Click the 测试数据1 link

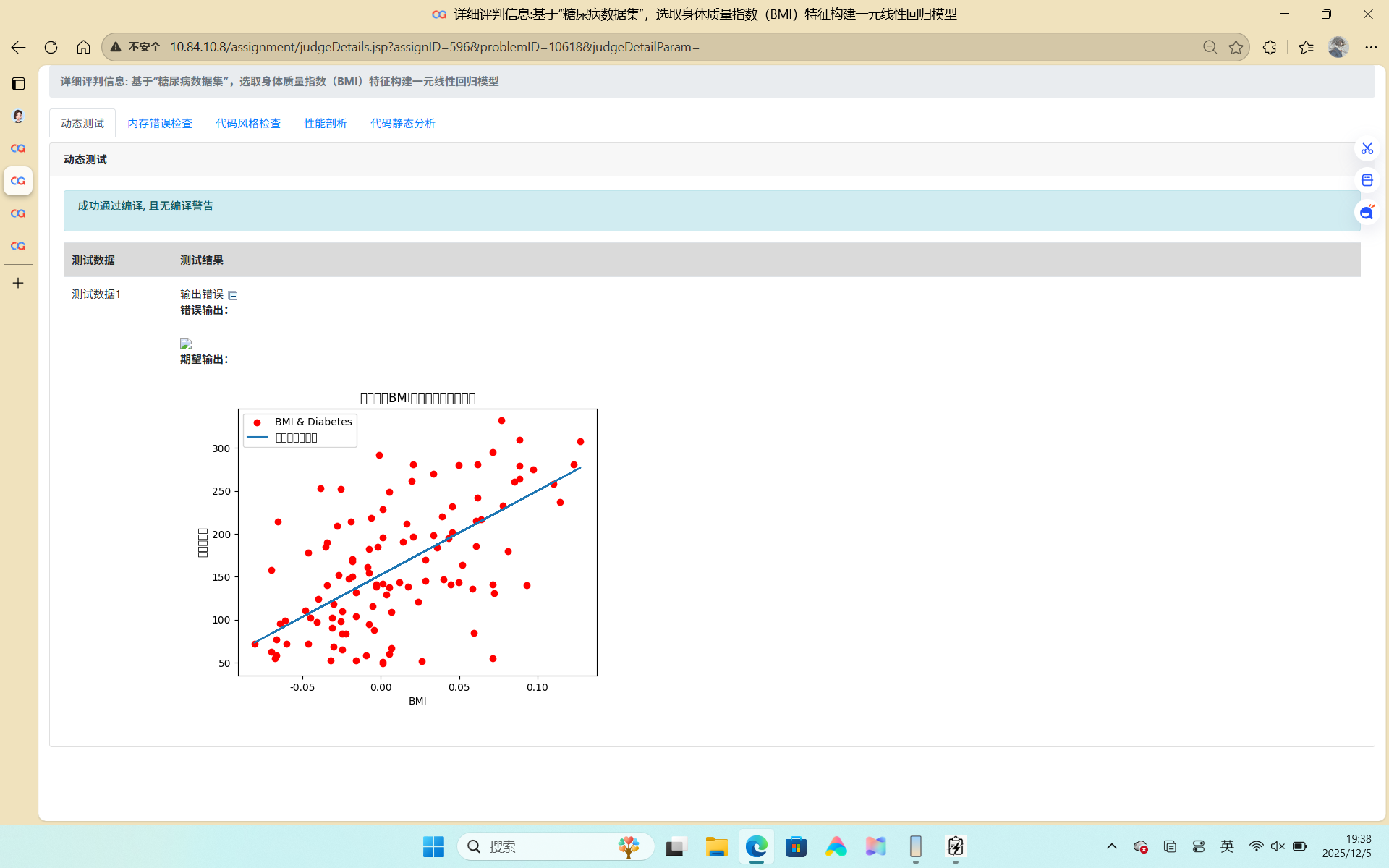(96, 294)
